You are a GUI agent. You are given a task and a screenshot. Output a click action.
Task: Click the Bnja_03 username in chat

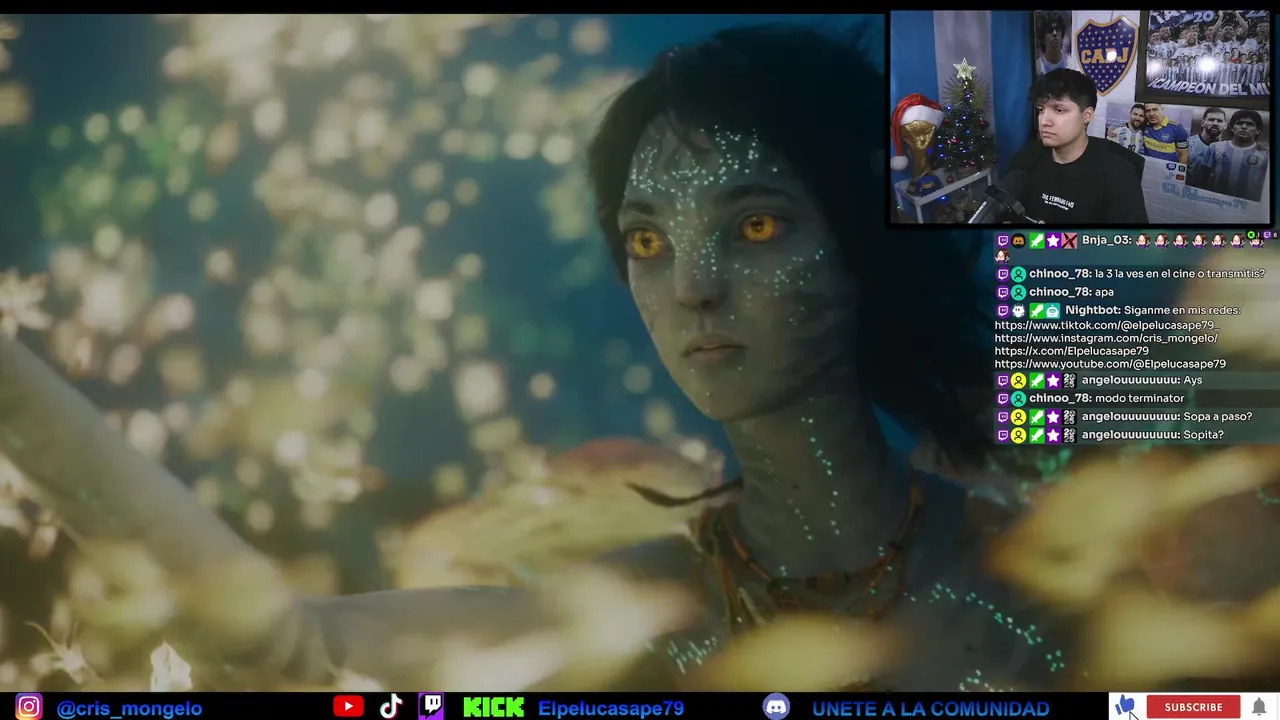click(x=1107, y=240)
